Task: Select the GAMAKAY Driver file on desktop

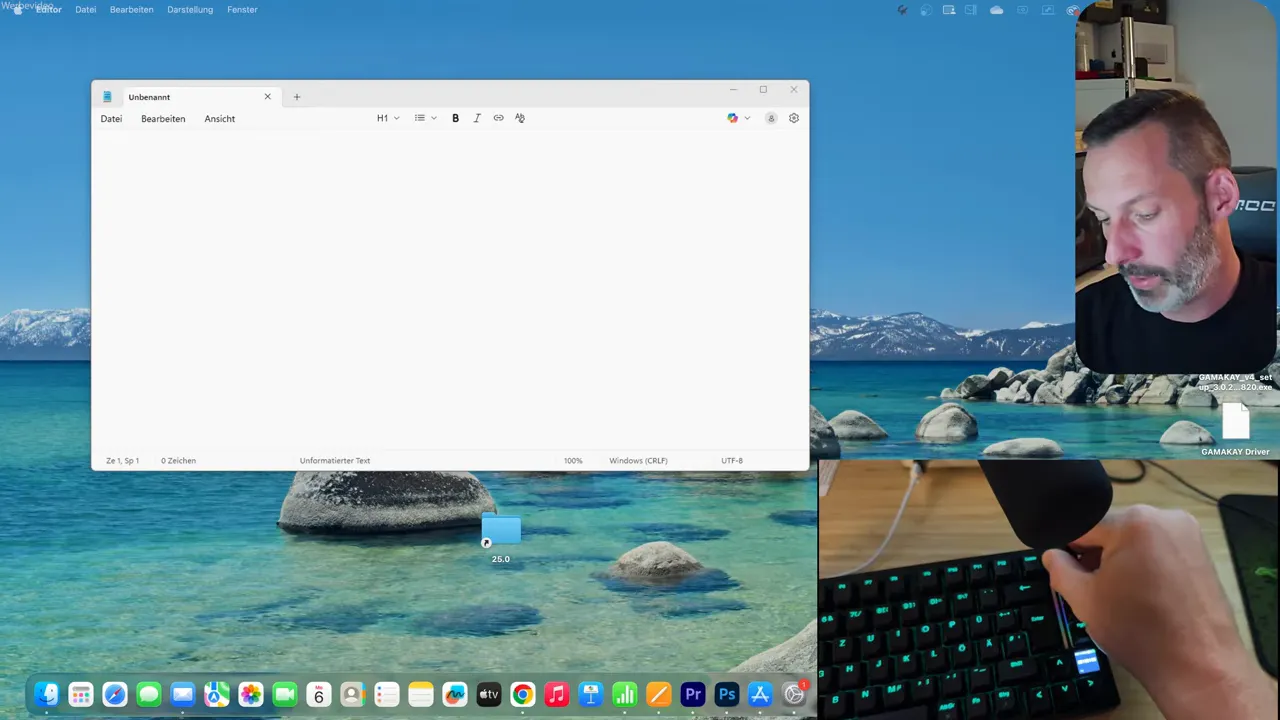Action: click(x=1236, y=428)
